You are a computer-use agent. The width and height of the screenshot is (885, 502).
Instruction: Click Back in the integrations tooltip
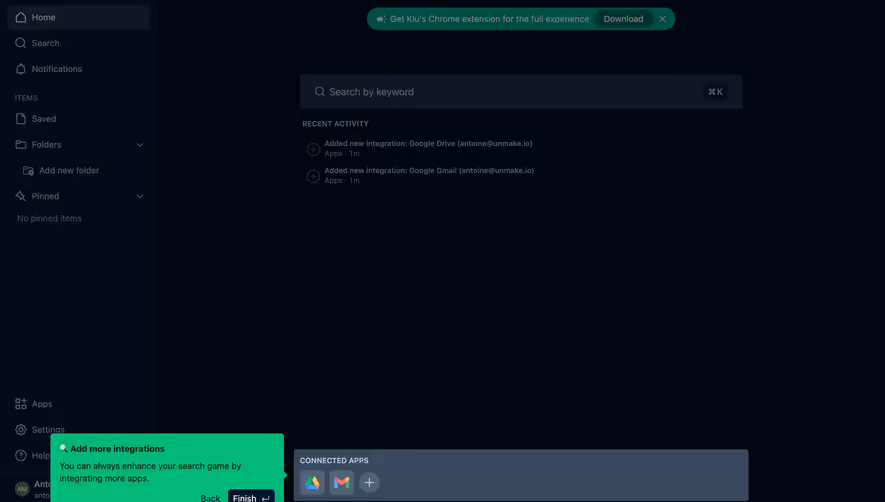point(210,498)
